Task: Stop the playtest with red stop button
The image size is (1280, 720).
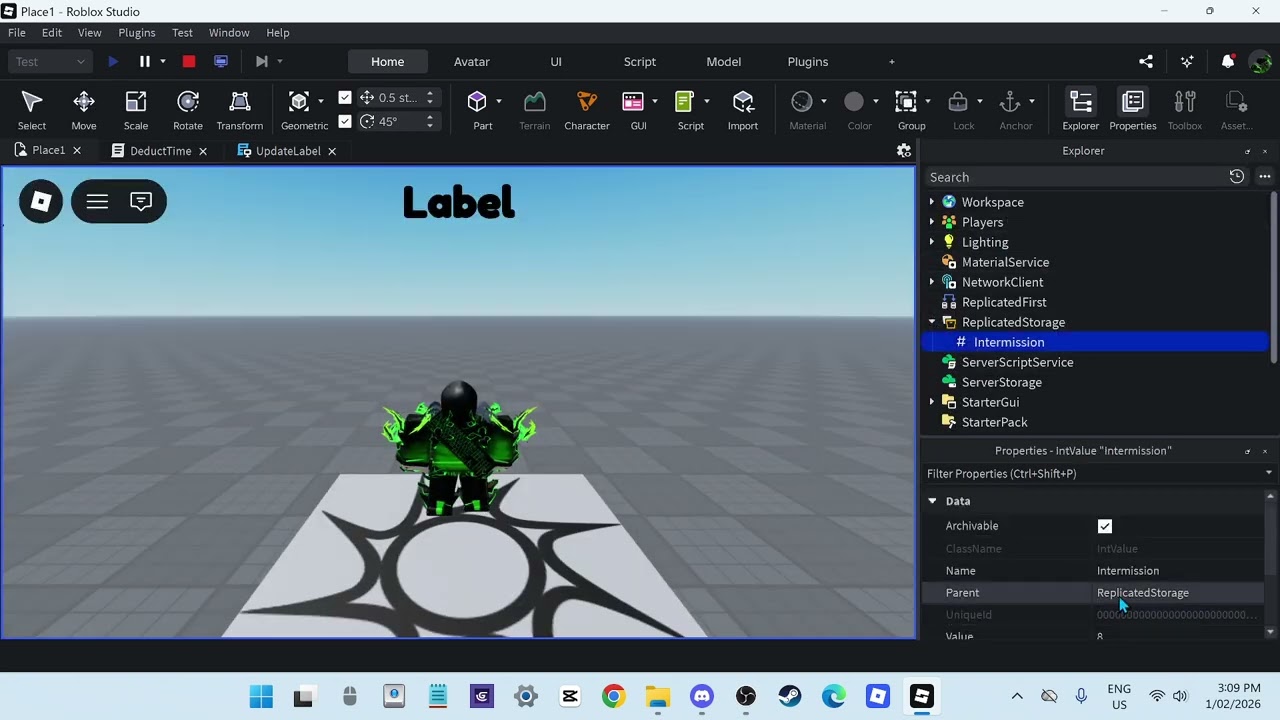Action: click(x=189, y=62)
